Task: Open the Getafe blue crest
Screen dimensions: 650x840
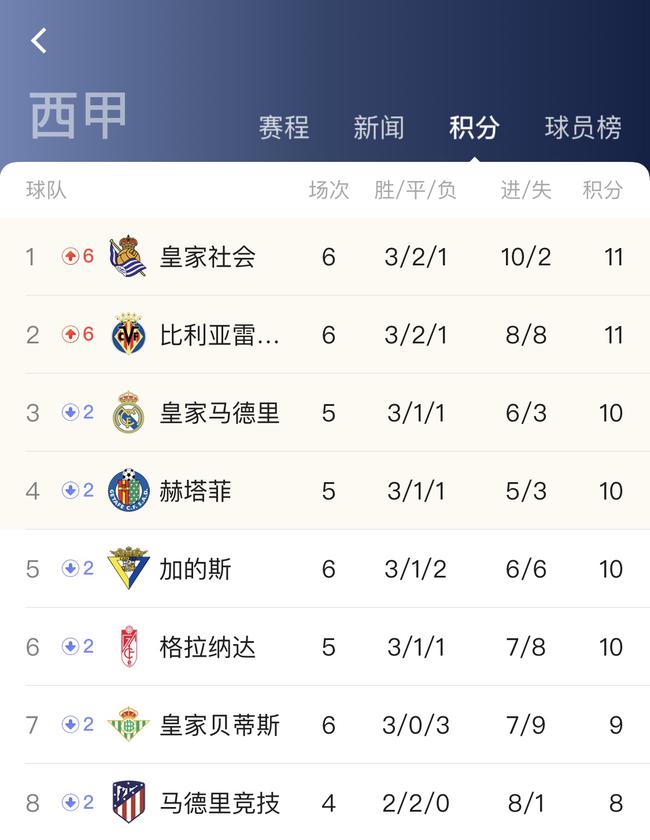Action: click(x=129, y=490)
